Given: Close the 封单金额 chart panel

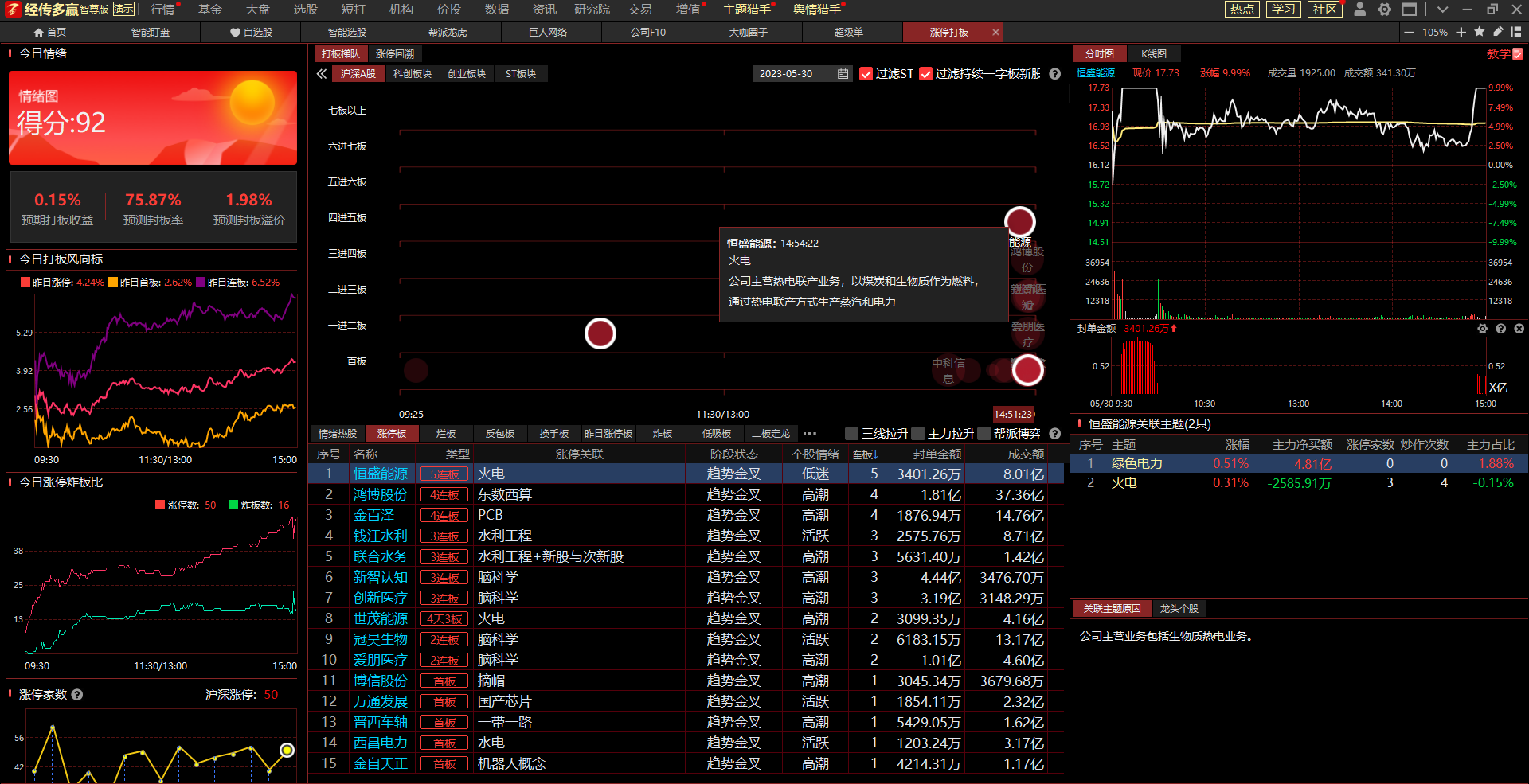Looking at the screenshot, I should tap(1519, 329).
